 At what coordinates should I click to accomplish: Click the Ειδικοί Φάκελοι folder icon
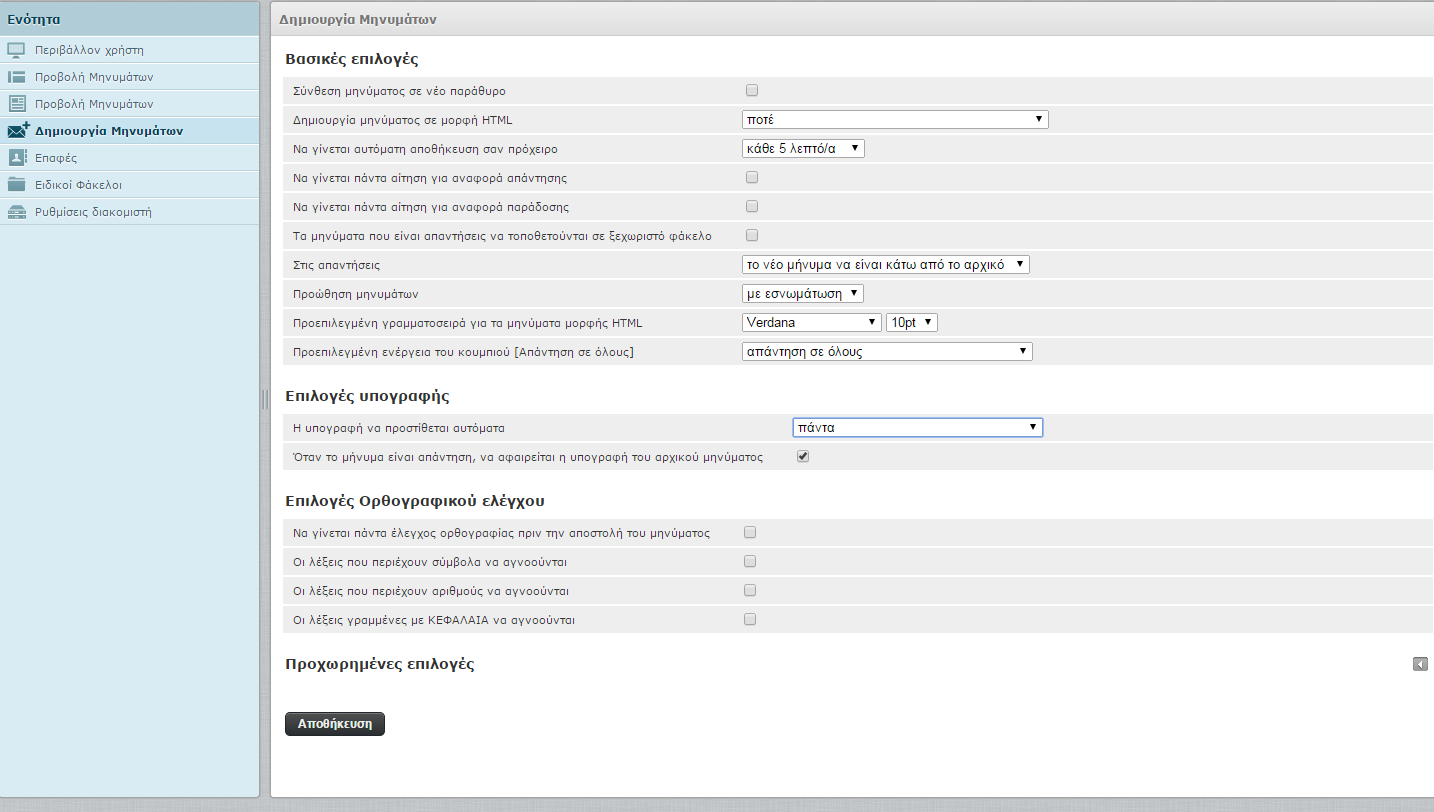pyautogui.click(x=16, y=185)
